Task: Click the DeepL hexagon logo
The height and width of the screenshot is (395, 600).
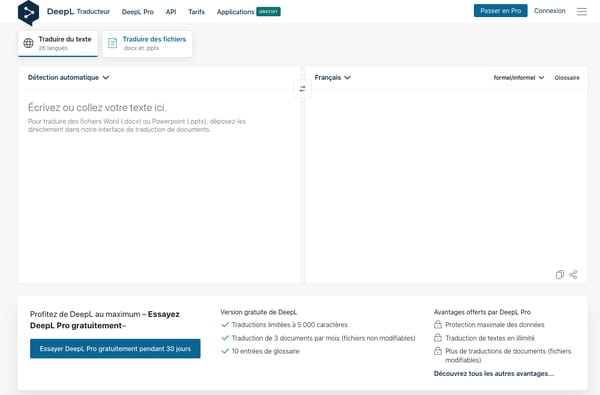Action: (x=28, y=13)
